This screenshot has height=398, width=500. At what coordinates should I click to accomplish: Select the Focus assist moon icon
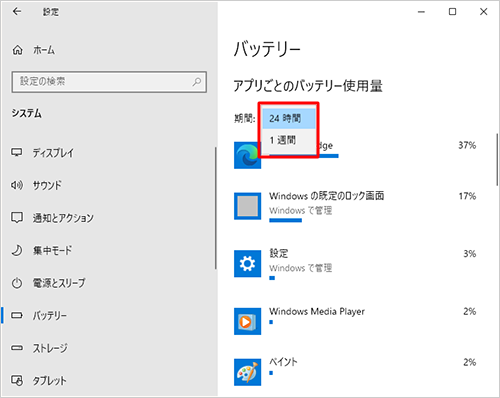coord(17,250)
